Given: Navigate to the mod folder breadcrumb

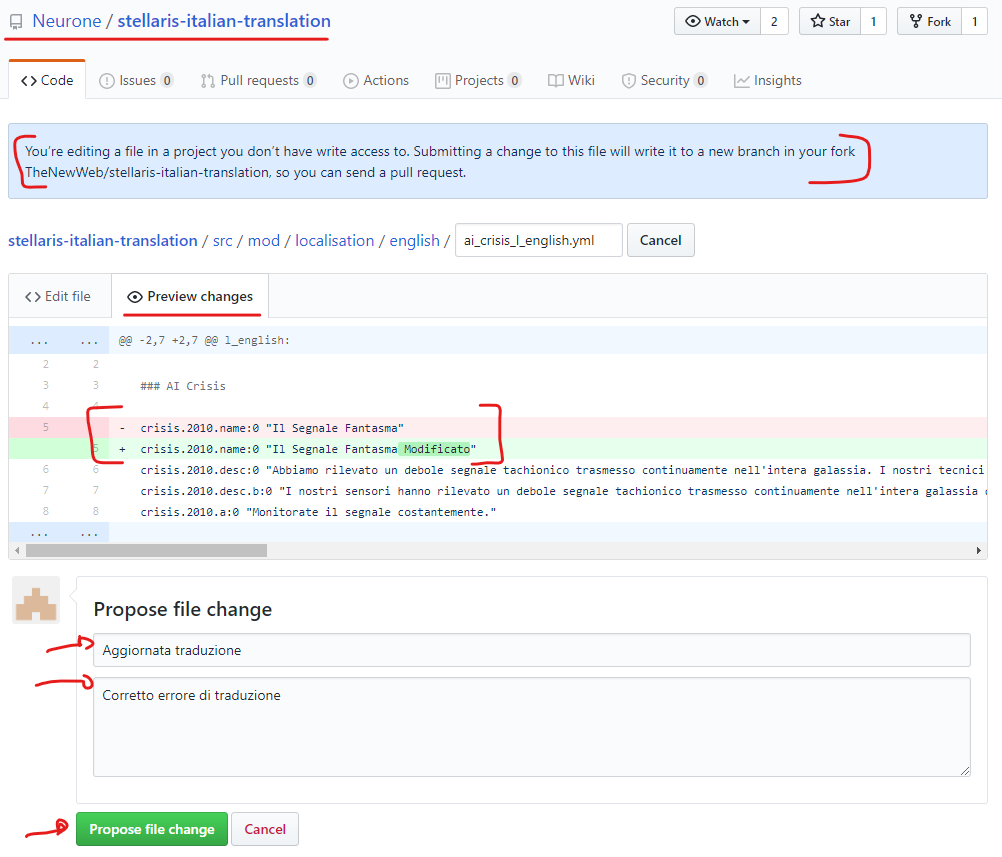Looking at the screenshot, I should tap(264, 241).
